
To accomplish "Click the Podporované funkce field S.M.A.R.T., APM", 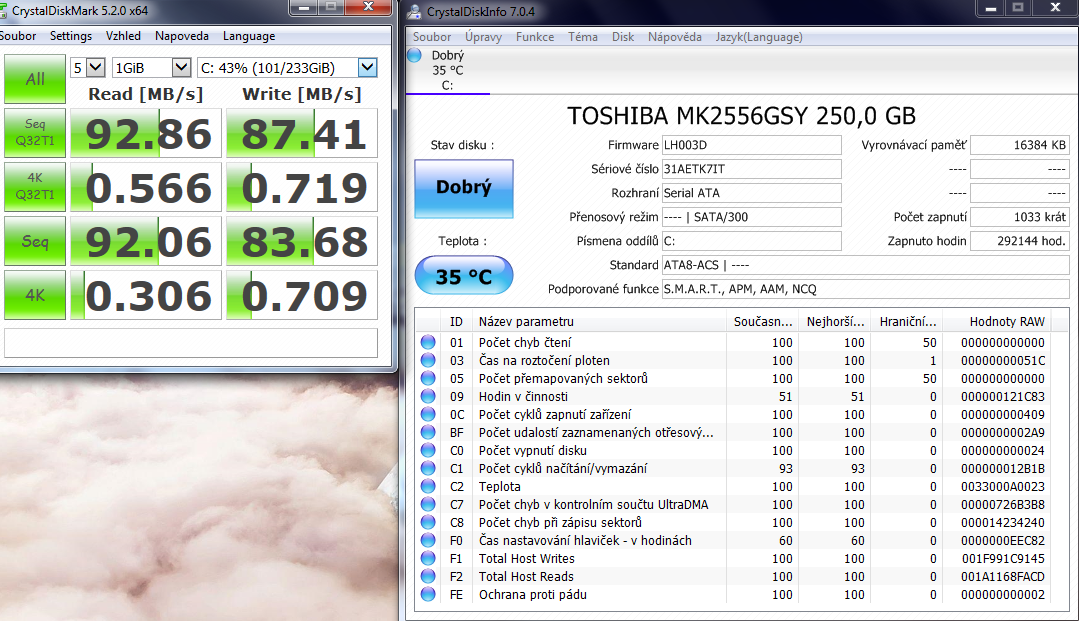I will pyautogui.click(x=866, y=289).
